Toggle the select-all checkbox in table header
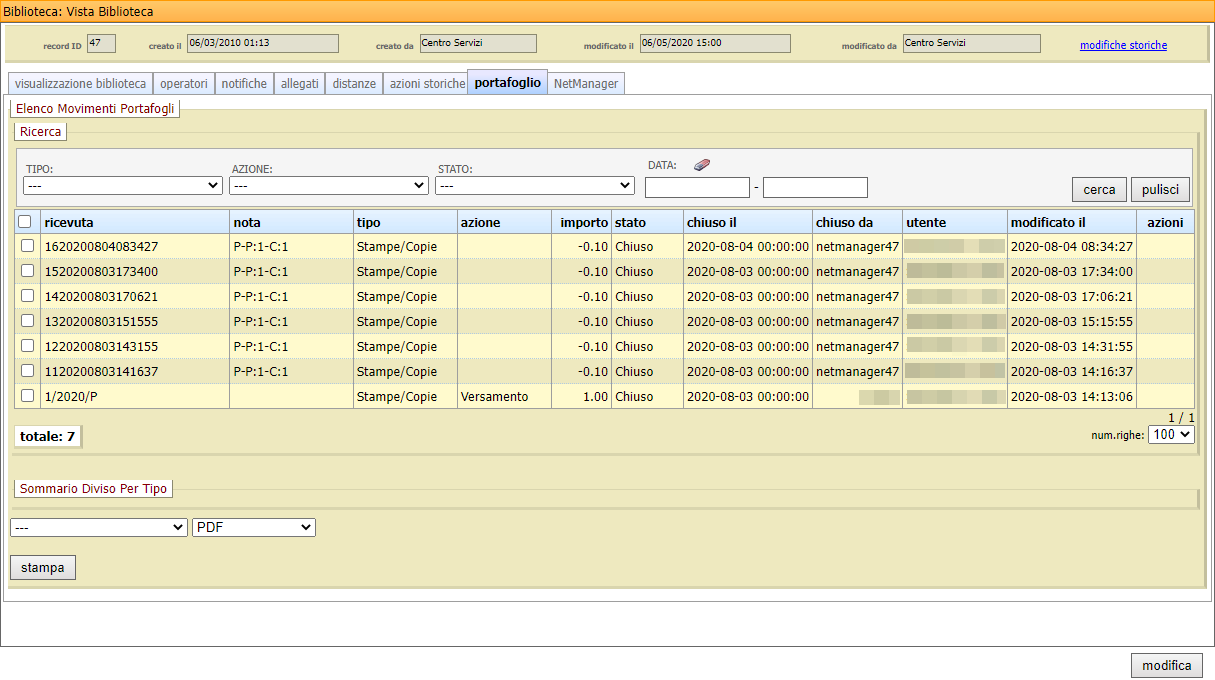The image size is (1215, 680). (25, 222)
